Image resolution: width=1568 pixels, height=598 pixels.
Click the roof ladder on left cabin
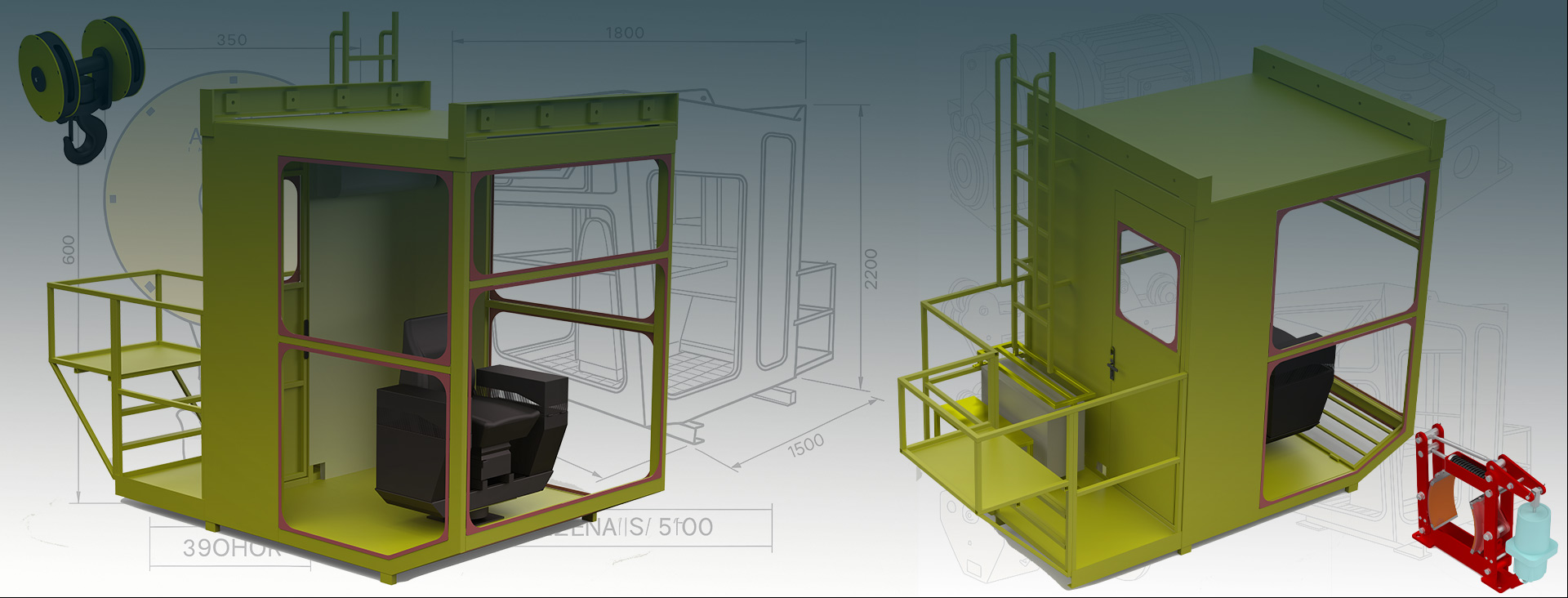coord(363,49)
